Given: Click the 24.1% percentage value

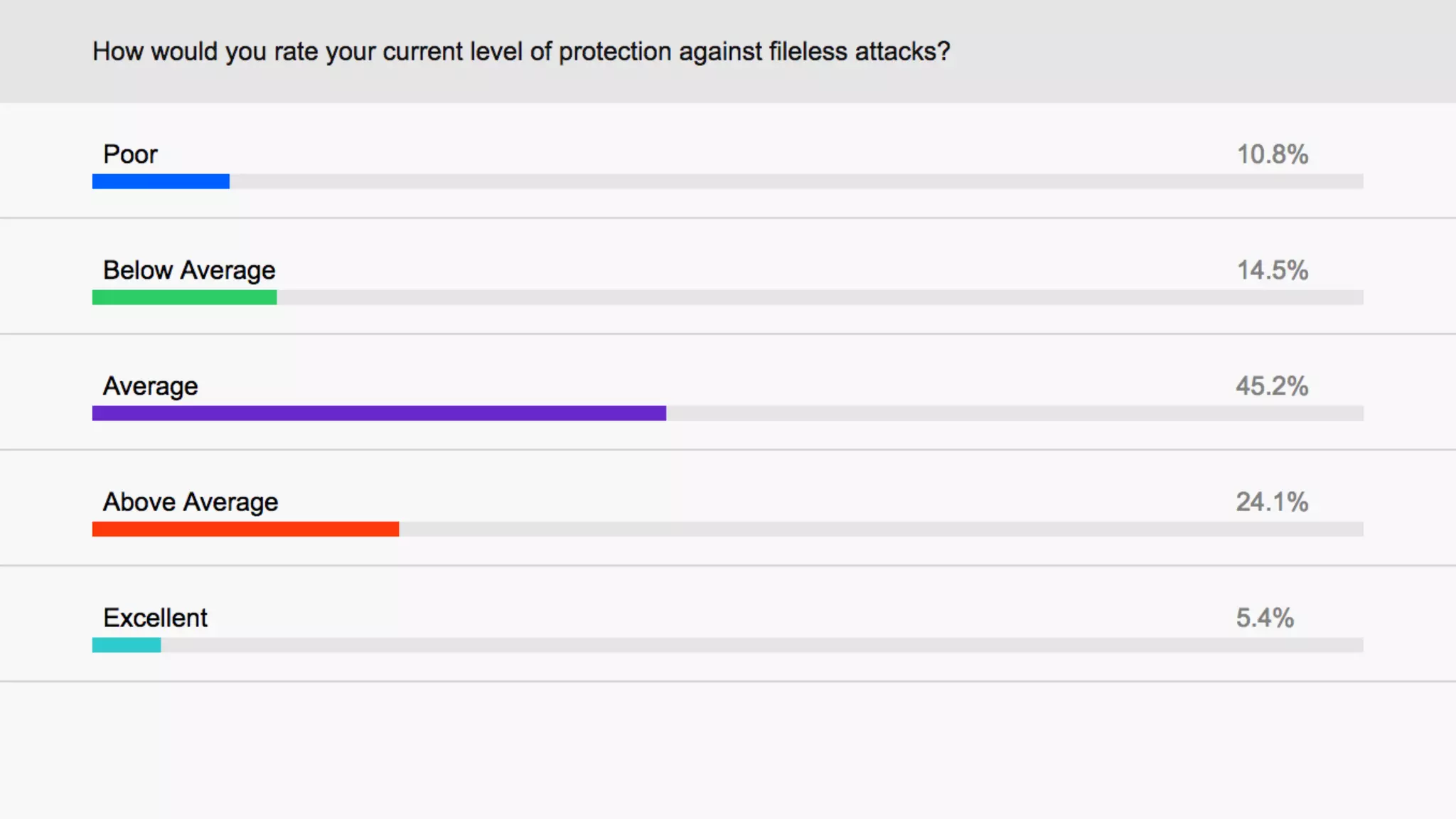Looking at the screenshot, I should point(1272,502).
